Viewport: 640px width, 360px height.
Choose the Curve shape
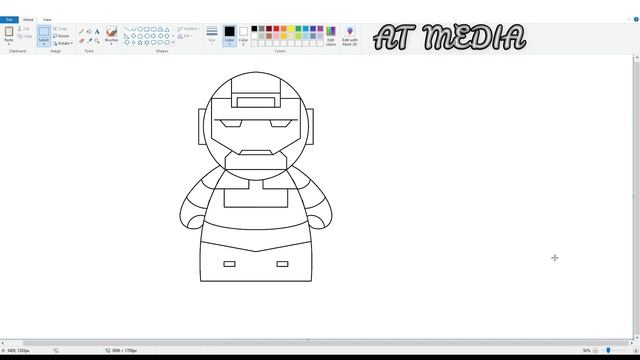click(x=133, y=29)
